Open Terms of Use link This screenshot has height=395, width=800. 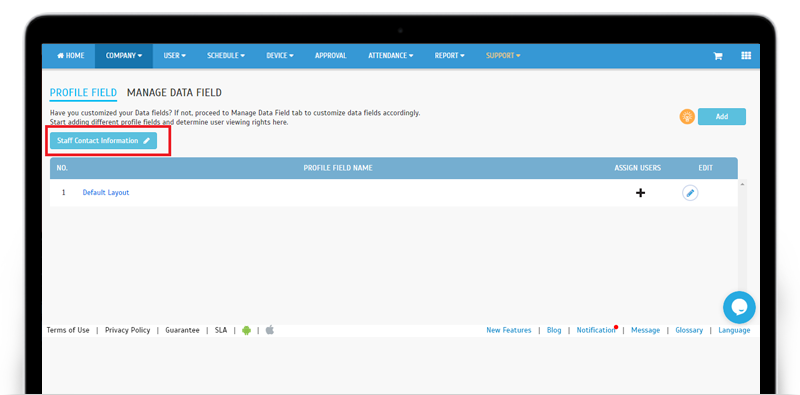(x=68, y=330)
